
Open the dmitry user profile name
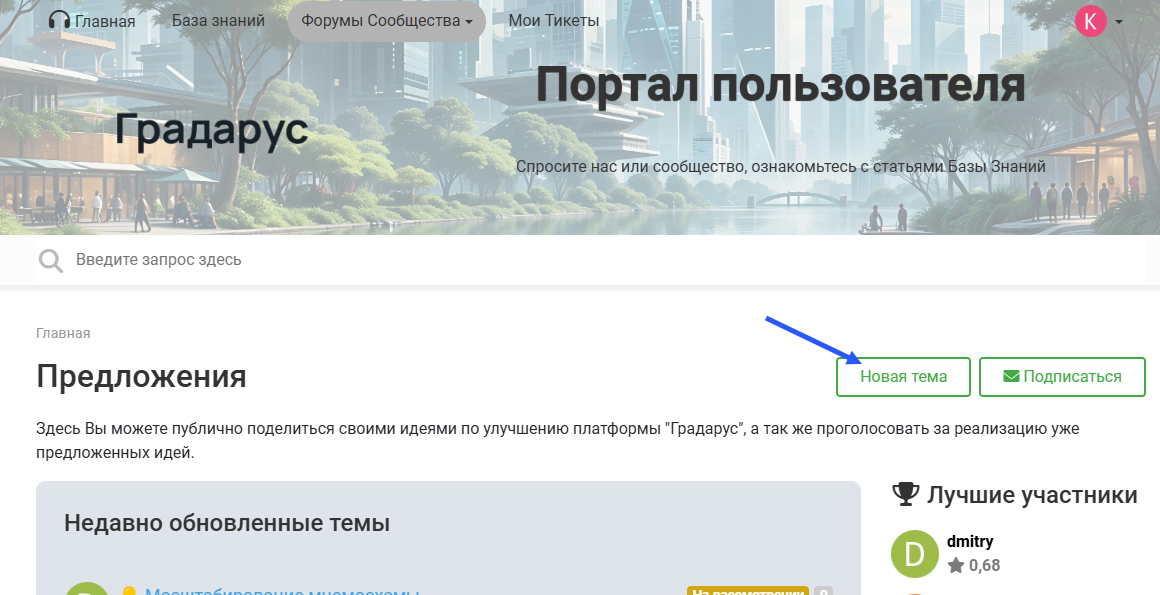pyautogui.click(x=969, y=542)
